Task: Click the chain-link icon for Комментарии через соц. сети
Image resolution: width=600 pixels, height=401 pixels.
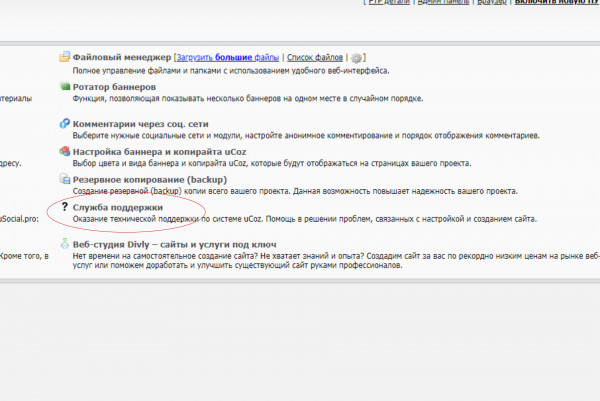Action: point(65,123)
